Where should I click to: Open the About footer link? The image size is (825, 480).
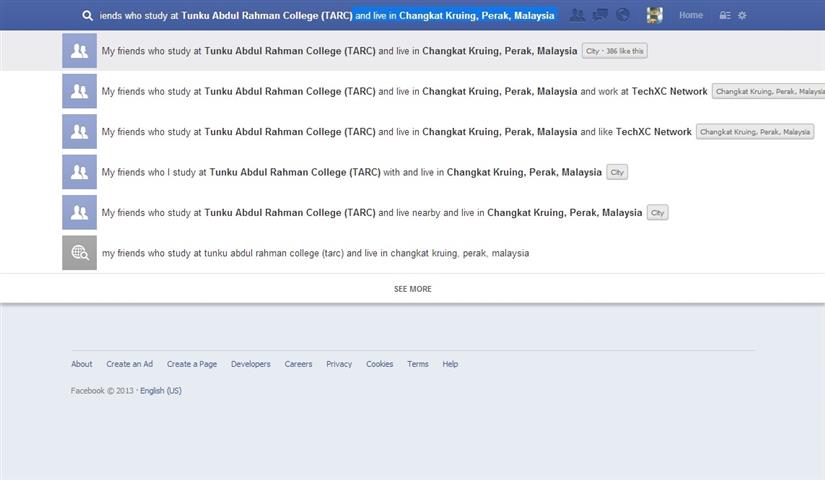[x=82, y=364]
